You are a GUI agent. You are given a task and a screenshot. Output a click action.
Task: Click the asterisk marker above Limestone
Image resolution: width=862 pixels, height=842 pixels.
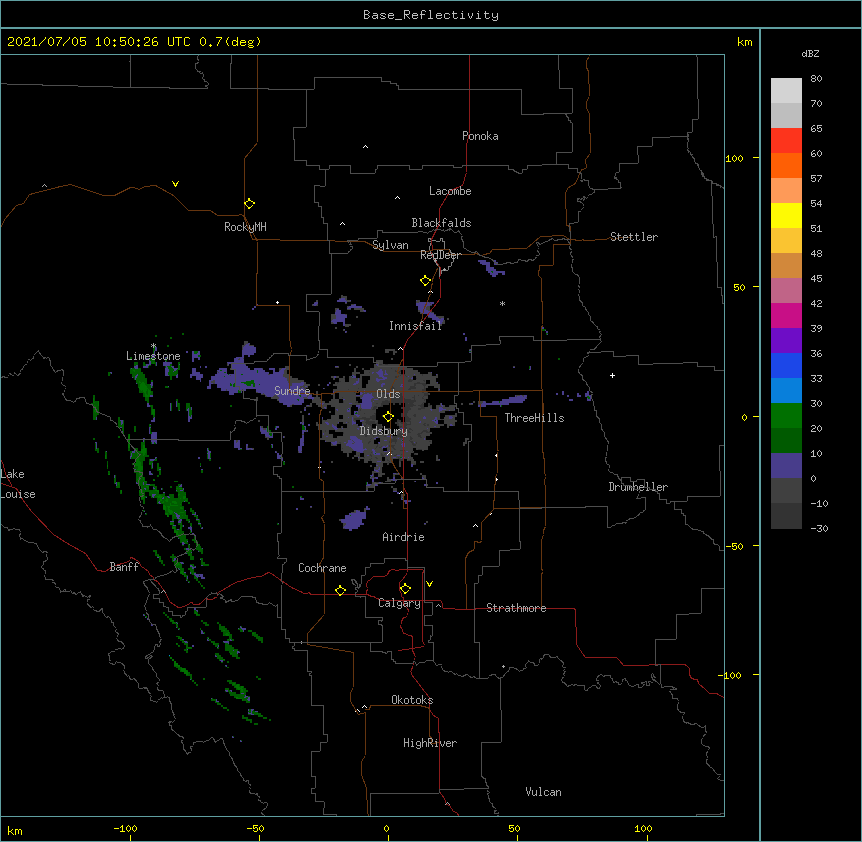pyautogui.click(x=154, y=346)
